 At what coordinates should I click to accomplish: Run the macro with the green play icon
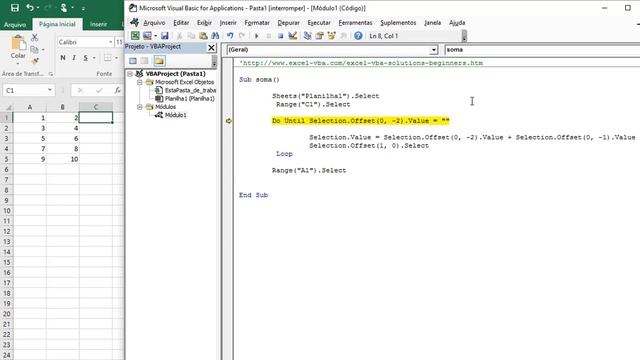[256, 36]
